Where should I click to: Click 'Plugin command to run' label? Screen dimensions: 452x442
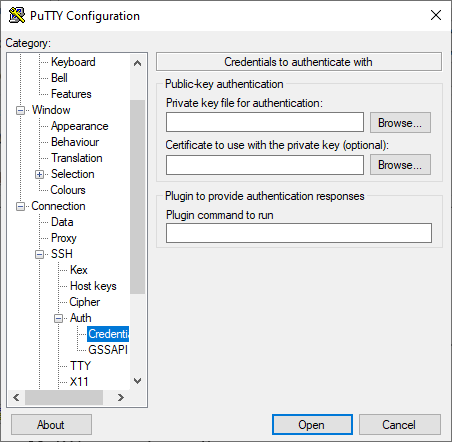click(x=220, y=215)
